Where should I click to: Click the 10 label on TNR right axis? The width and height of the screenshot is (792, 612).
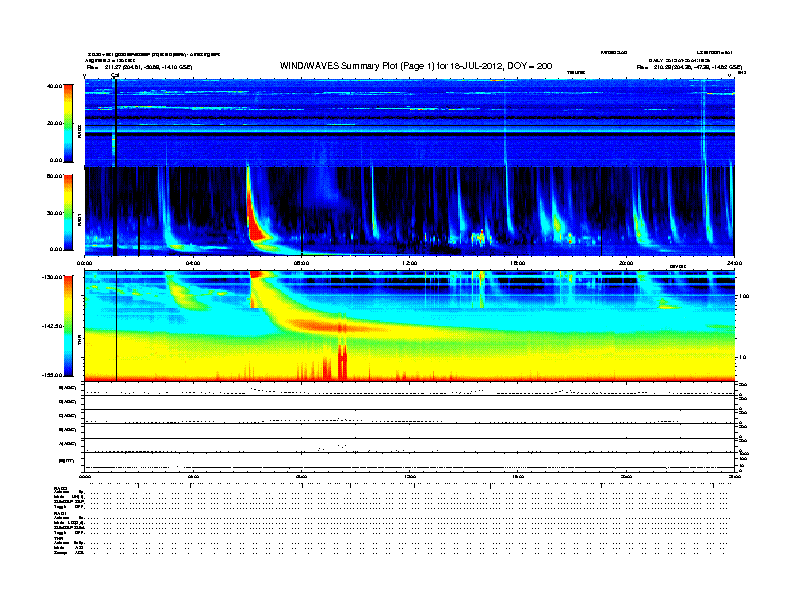point(742,358)
